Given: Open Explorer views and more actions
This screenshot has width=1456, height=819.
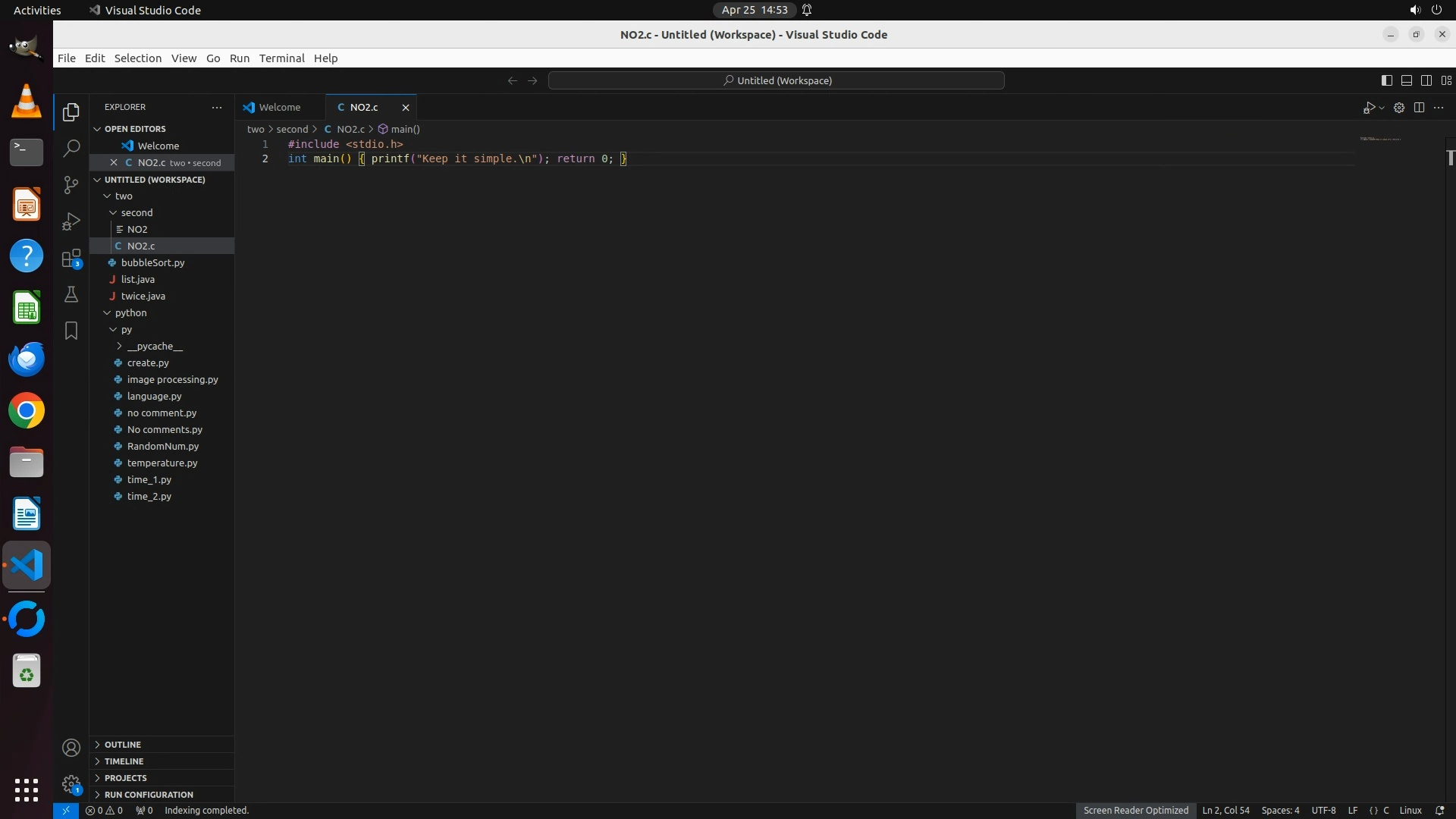Looking at the screenshot, I should point(217,108).
